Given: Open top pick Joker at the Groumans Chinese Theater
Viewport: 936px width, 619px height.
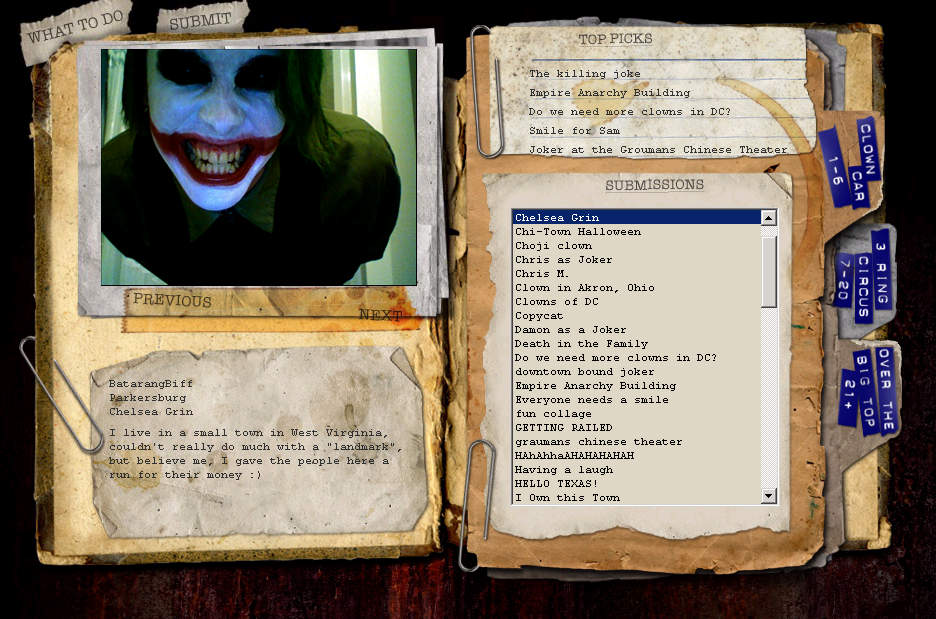Looking at the screenshot, I should (658, 149).
